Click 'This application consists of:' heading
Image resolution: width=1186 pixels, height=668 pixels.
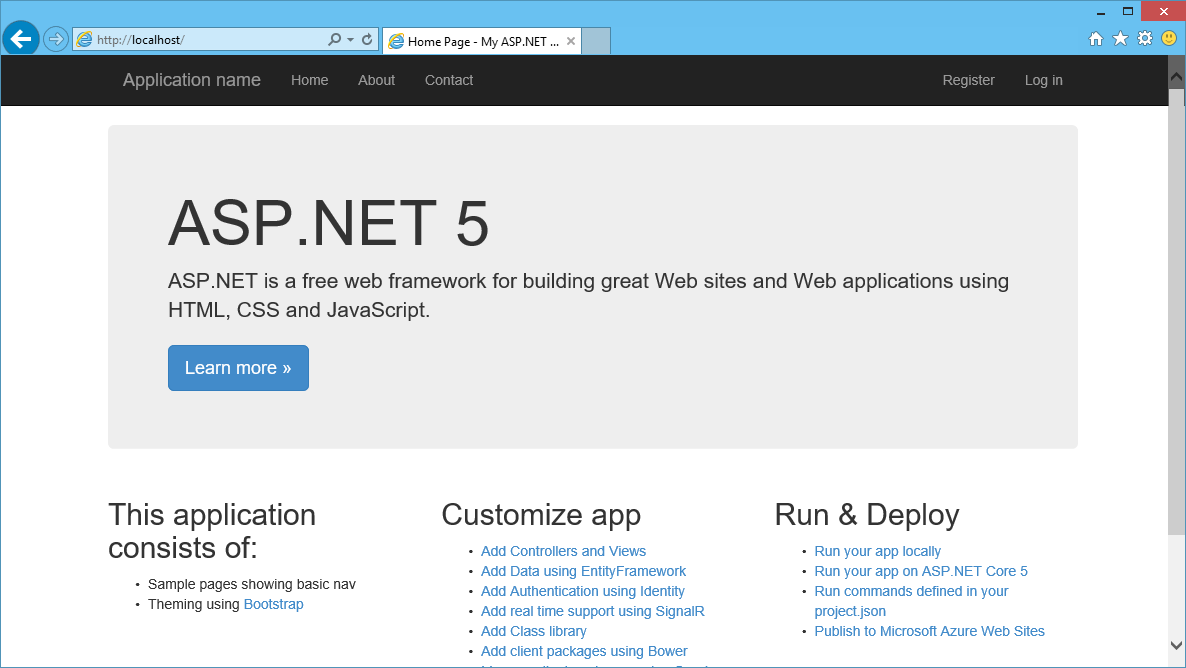[x=212, y=531]
